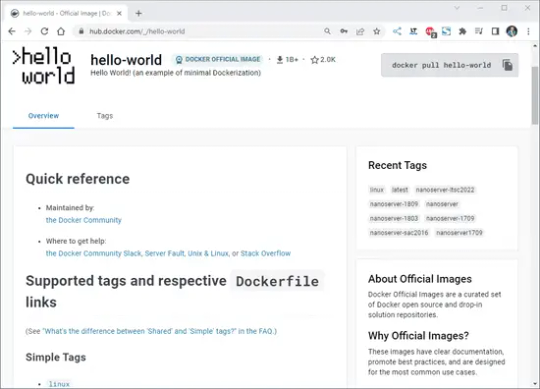Image resolution: width=540 pixels, height=389 pixels.
Task: Go back to the previous page
Action: pyautogui.click(x=12, y=31)
